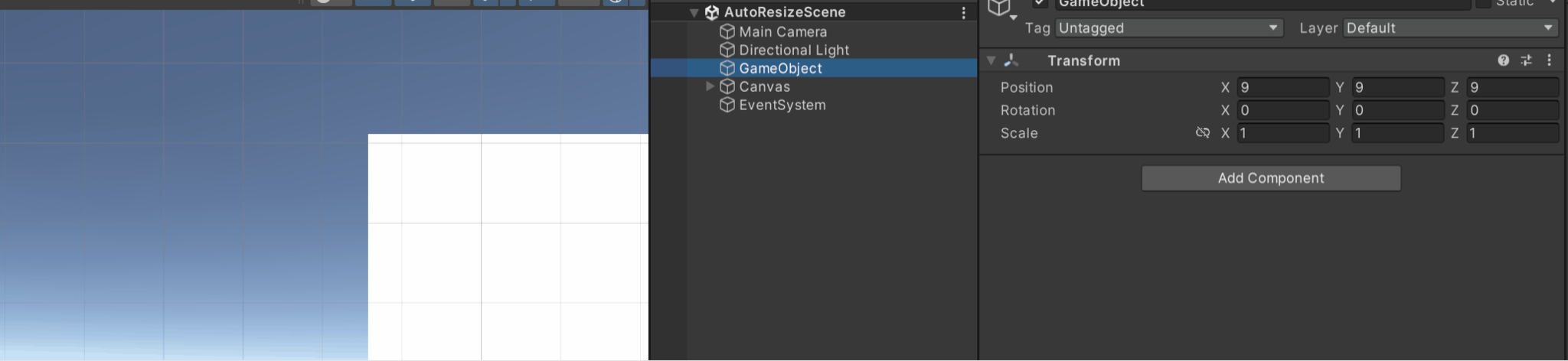Toggle the GameObject active checkbox
Screen dimensions: 1568x361
pyautogui.click(x=1040, y=3)
